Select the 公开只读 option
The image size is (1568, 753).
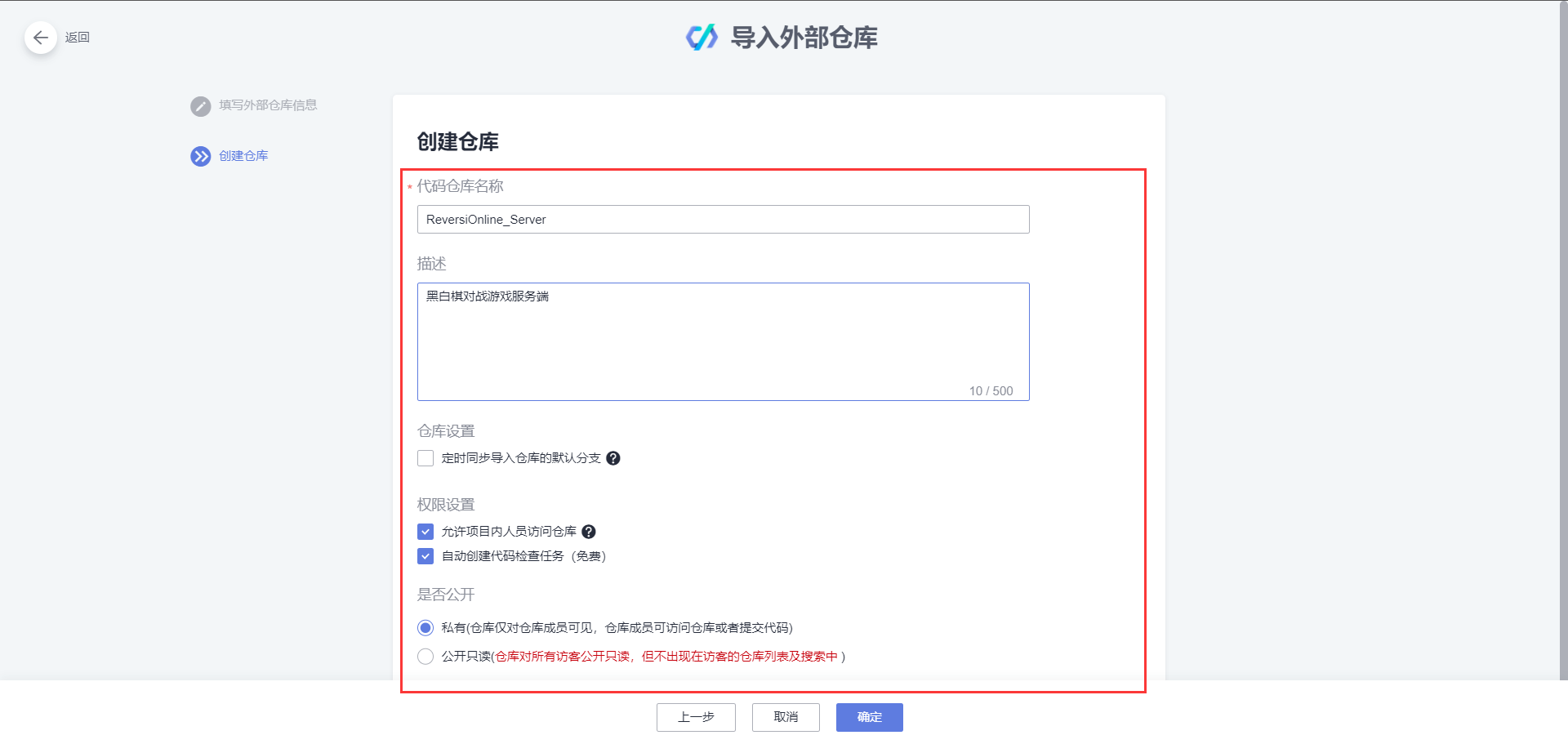pyautogui.click(x=425, y=656)
